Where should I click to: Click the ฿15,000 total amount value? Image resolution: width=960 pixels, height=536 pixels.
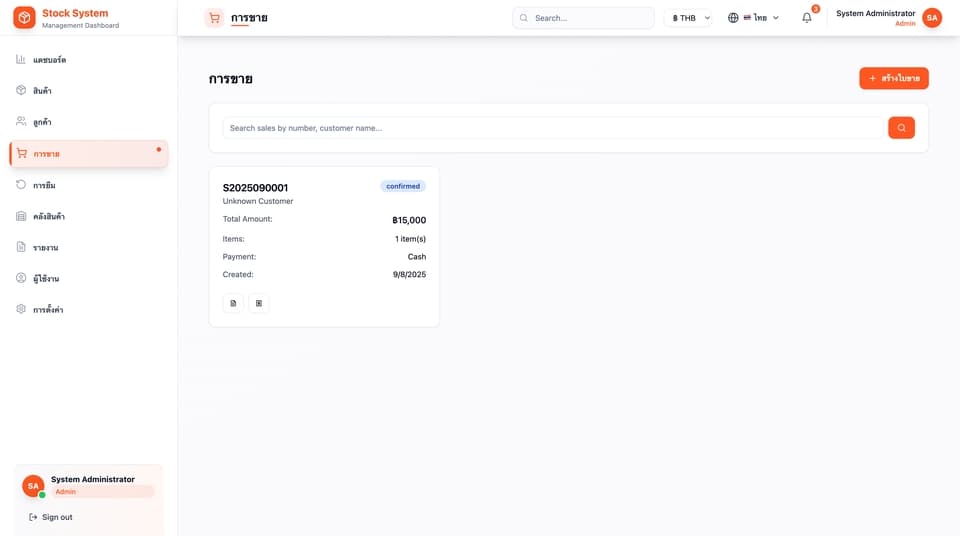tap(409, 220)
